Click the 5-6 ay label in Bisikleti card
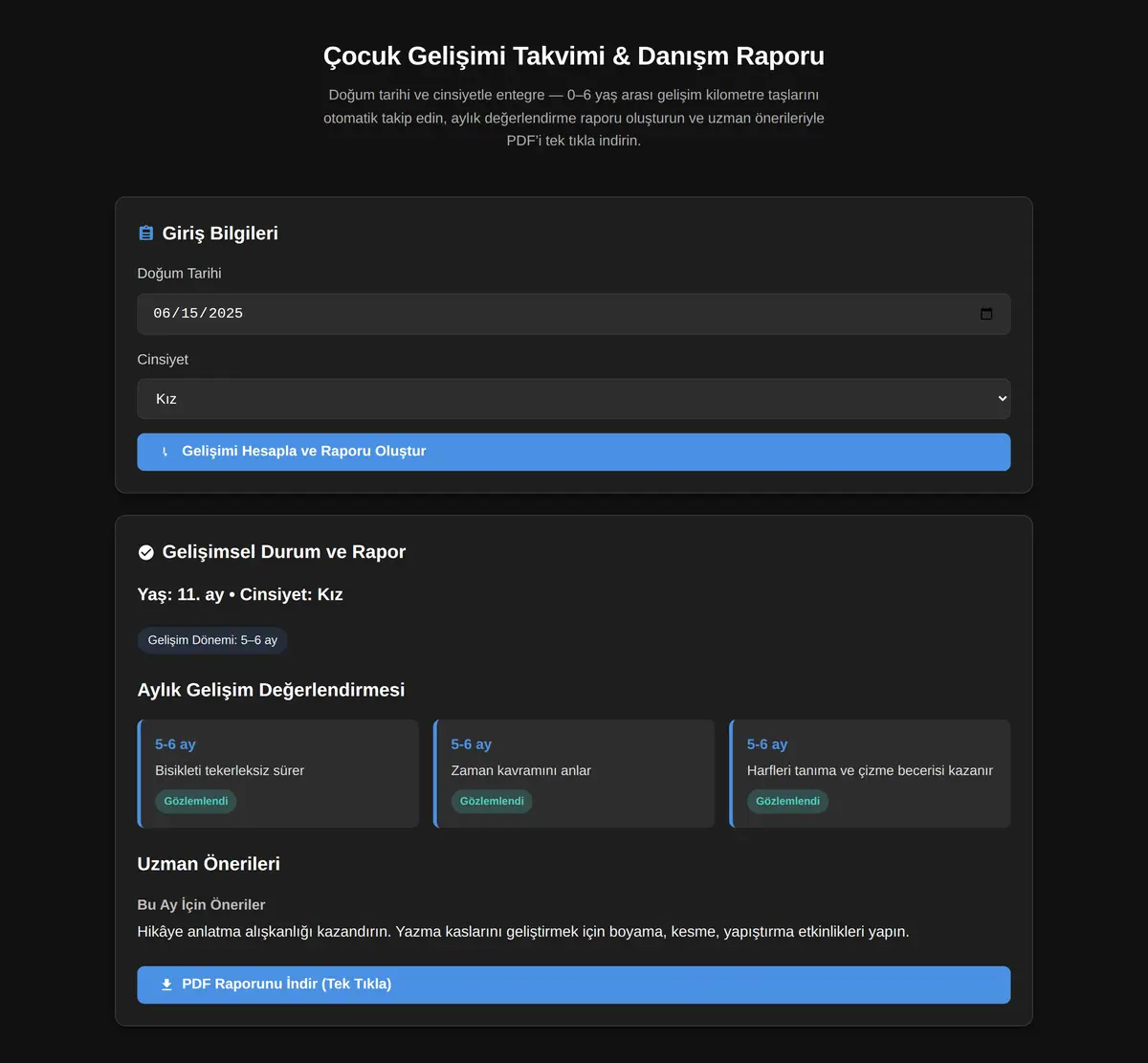 (175, 744)
